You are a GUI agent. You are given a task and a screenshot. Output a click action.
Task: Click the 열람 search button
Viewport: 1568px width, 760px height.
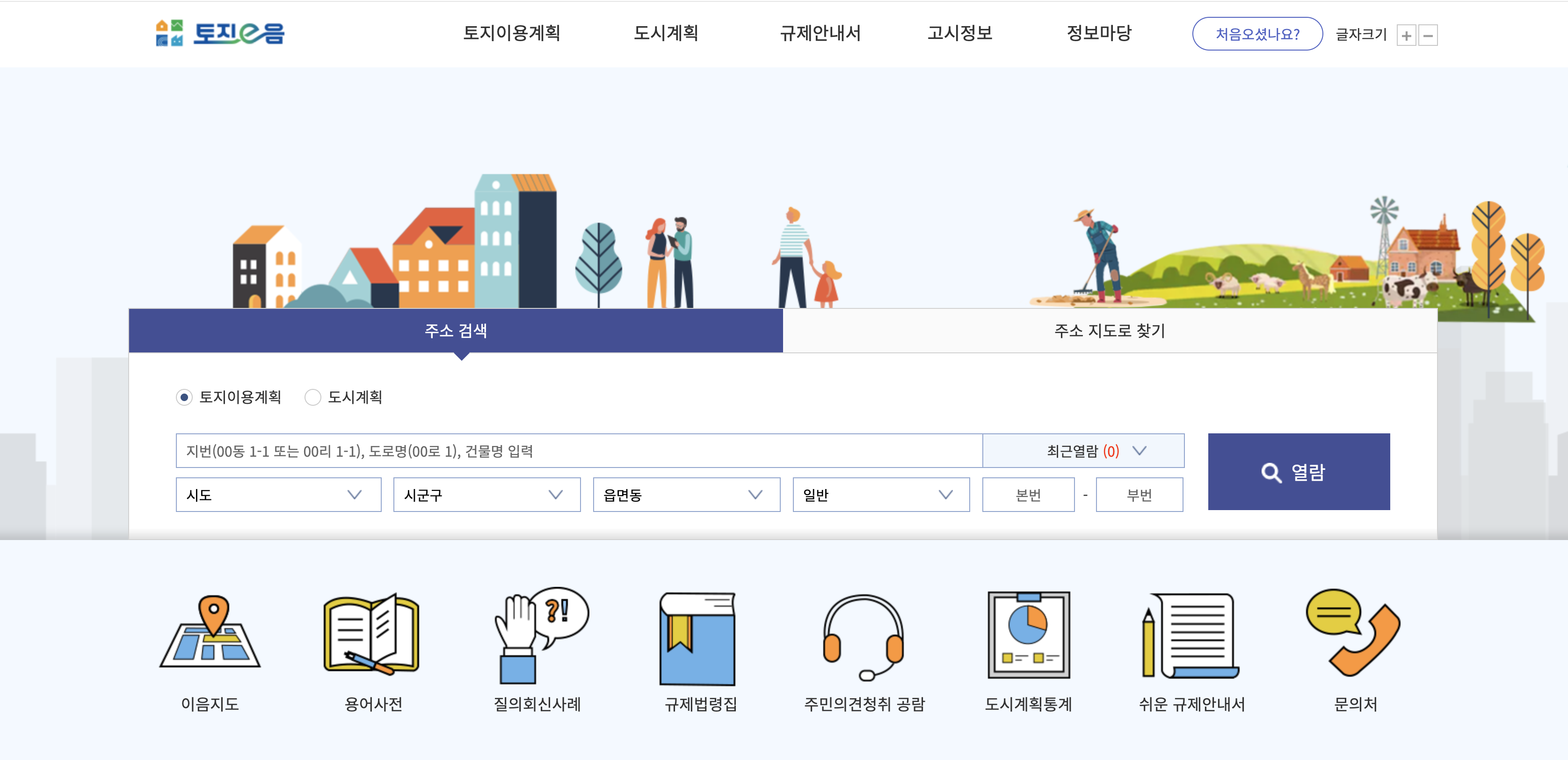click(1299, 471)
